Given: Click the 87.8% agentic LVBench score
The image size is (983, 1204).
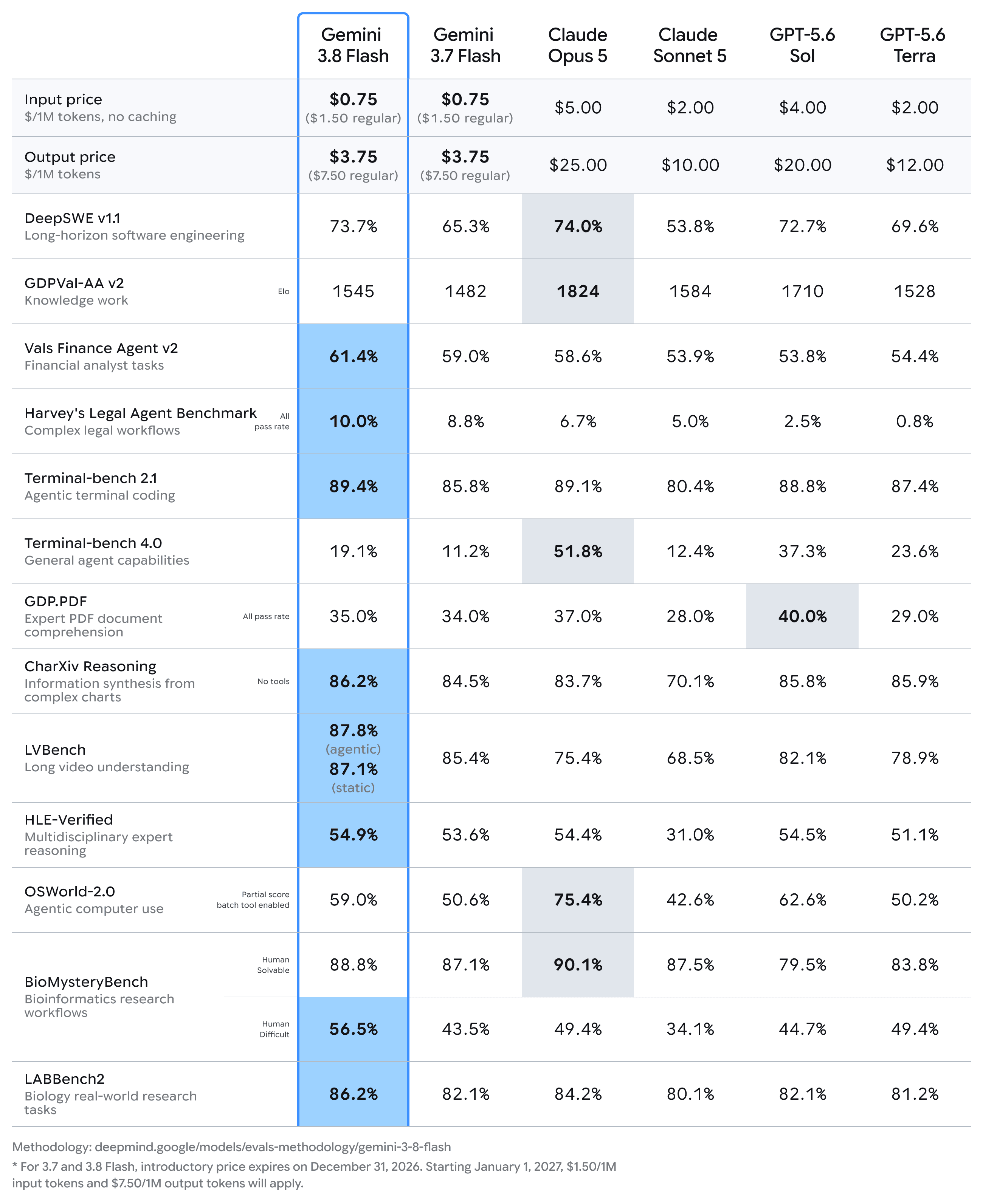Looking at the screenshot, I should coord(354,730).
